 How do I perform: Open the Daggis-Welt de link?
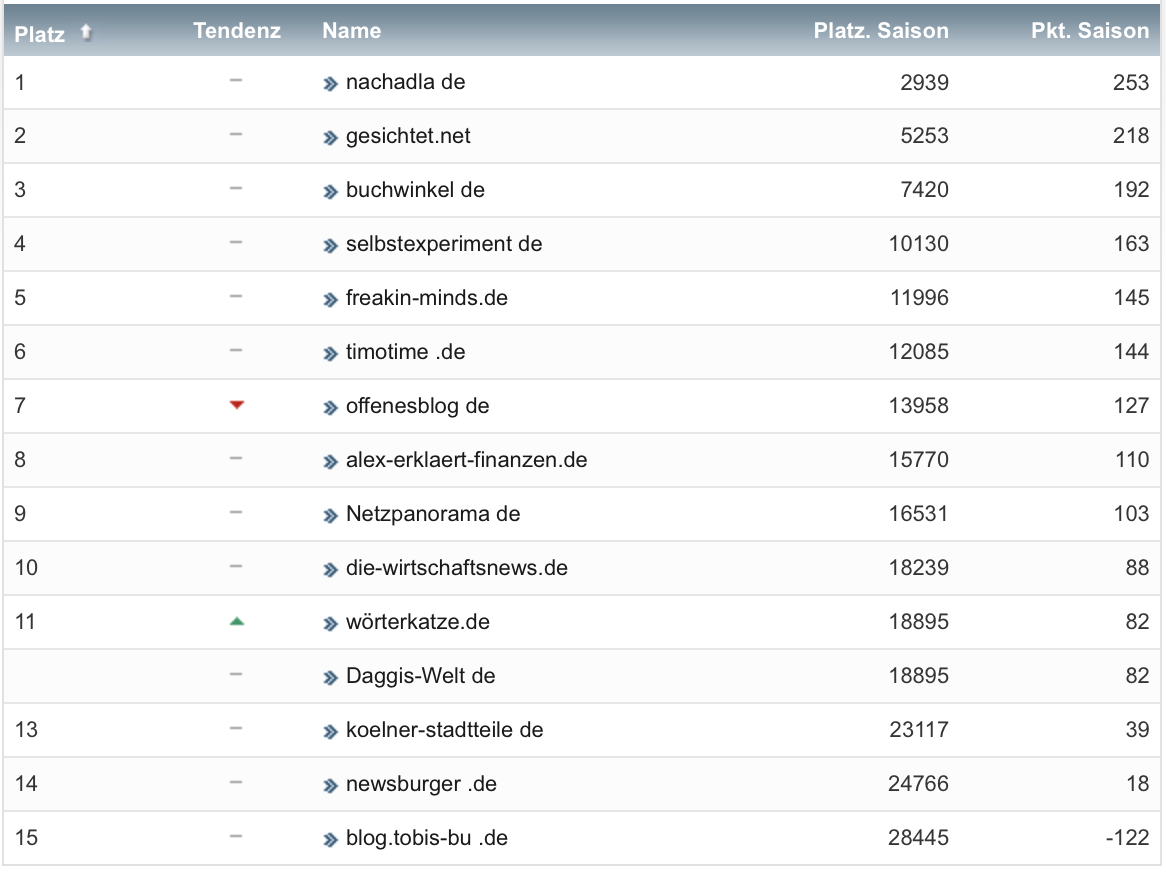point(420,676)
